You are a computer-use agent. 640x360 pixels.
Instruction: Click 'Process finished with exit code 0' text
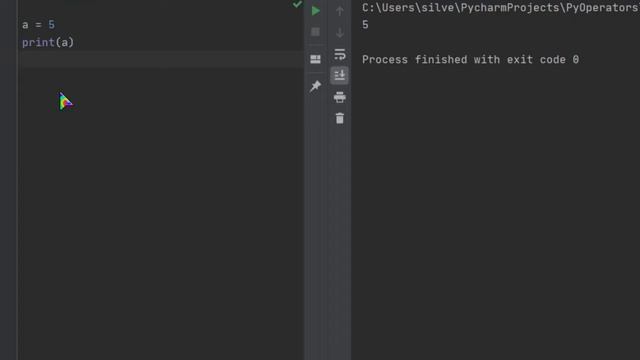coord(470,60)
